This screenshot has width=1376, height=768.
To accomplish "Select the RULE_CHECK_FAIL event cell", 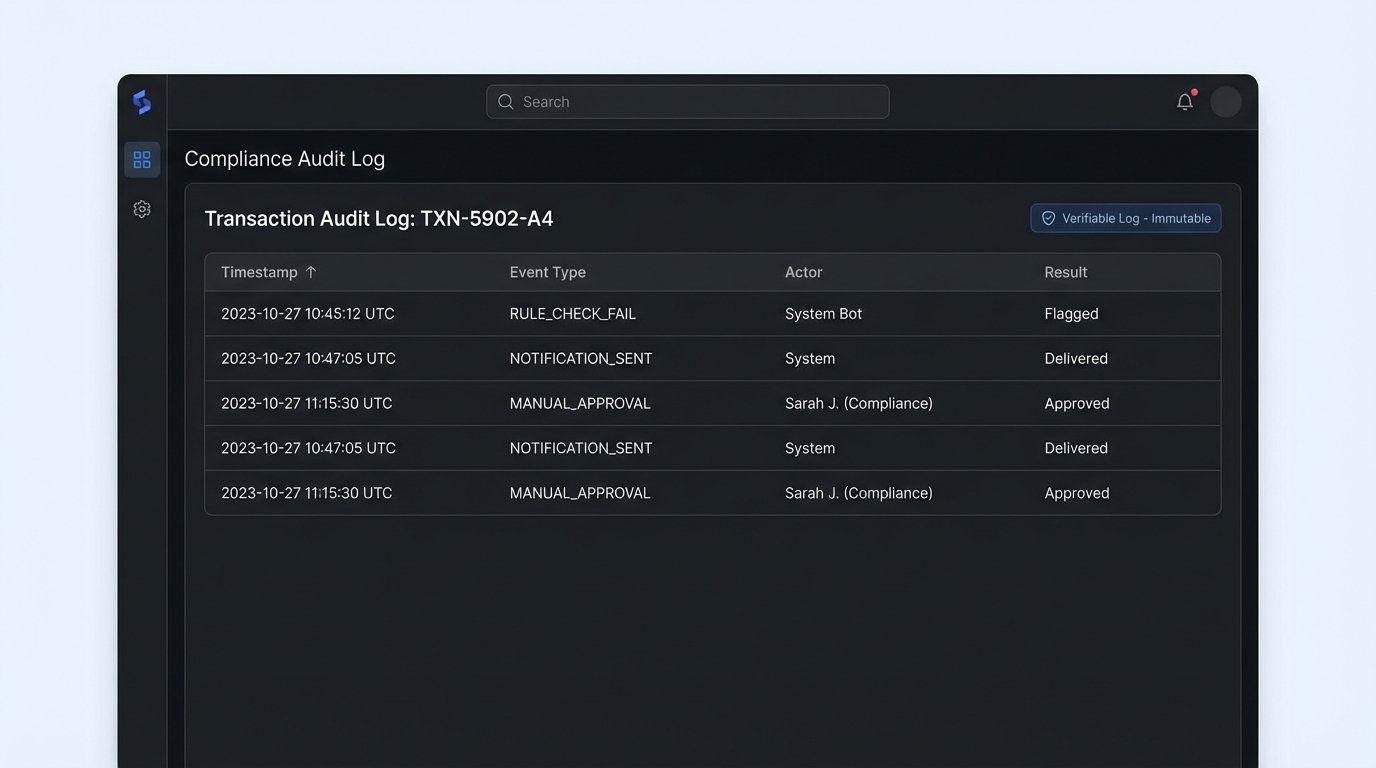I will (x=572, y=314).
